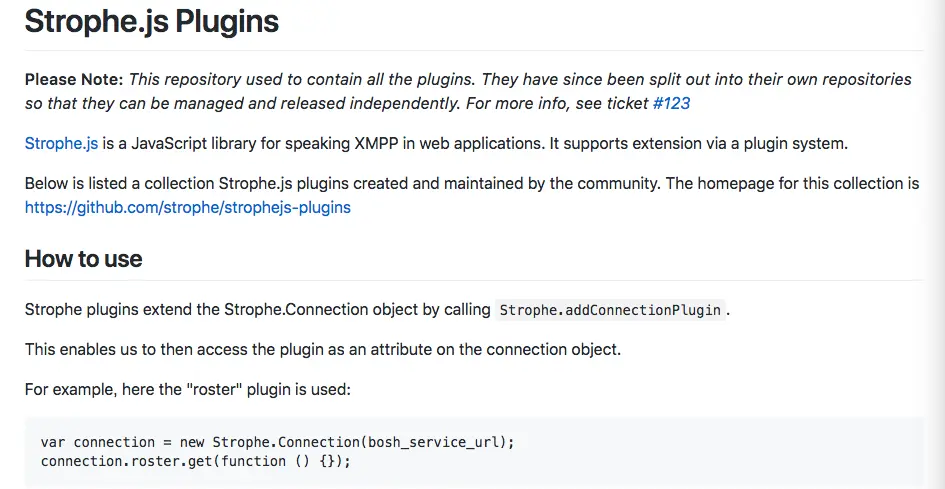Open the ticket #123 link
945x489 pixels.
[671, 104]
